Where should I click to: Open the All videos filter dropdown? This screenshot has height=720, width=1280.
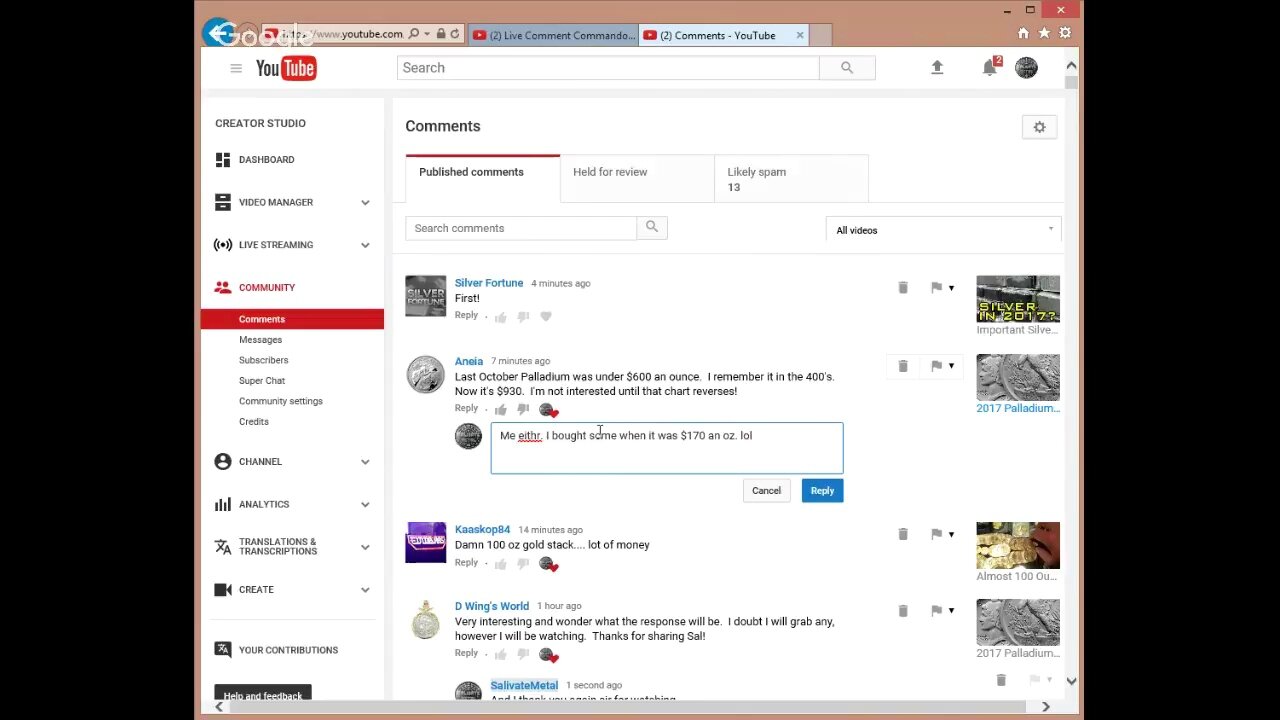[944, 230]
